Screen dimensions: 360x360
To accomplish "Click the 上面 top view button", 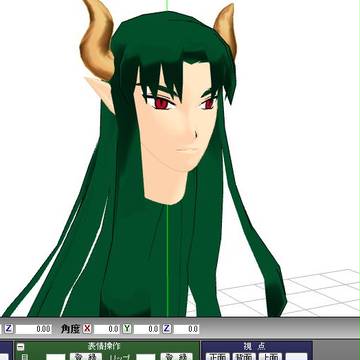I will tap(270, 357).
